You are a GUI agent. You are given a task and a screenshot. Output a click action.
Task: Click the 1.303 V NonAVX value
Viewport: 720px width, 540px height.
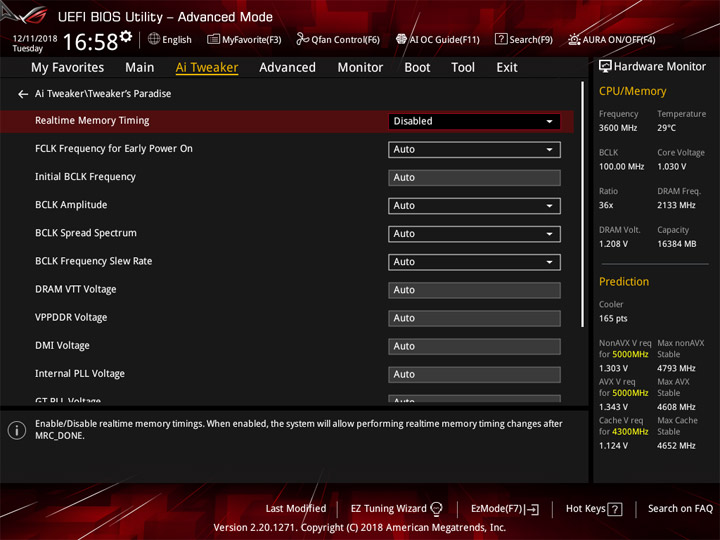tap(613, 368)
